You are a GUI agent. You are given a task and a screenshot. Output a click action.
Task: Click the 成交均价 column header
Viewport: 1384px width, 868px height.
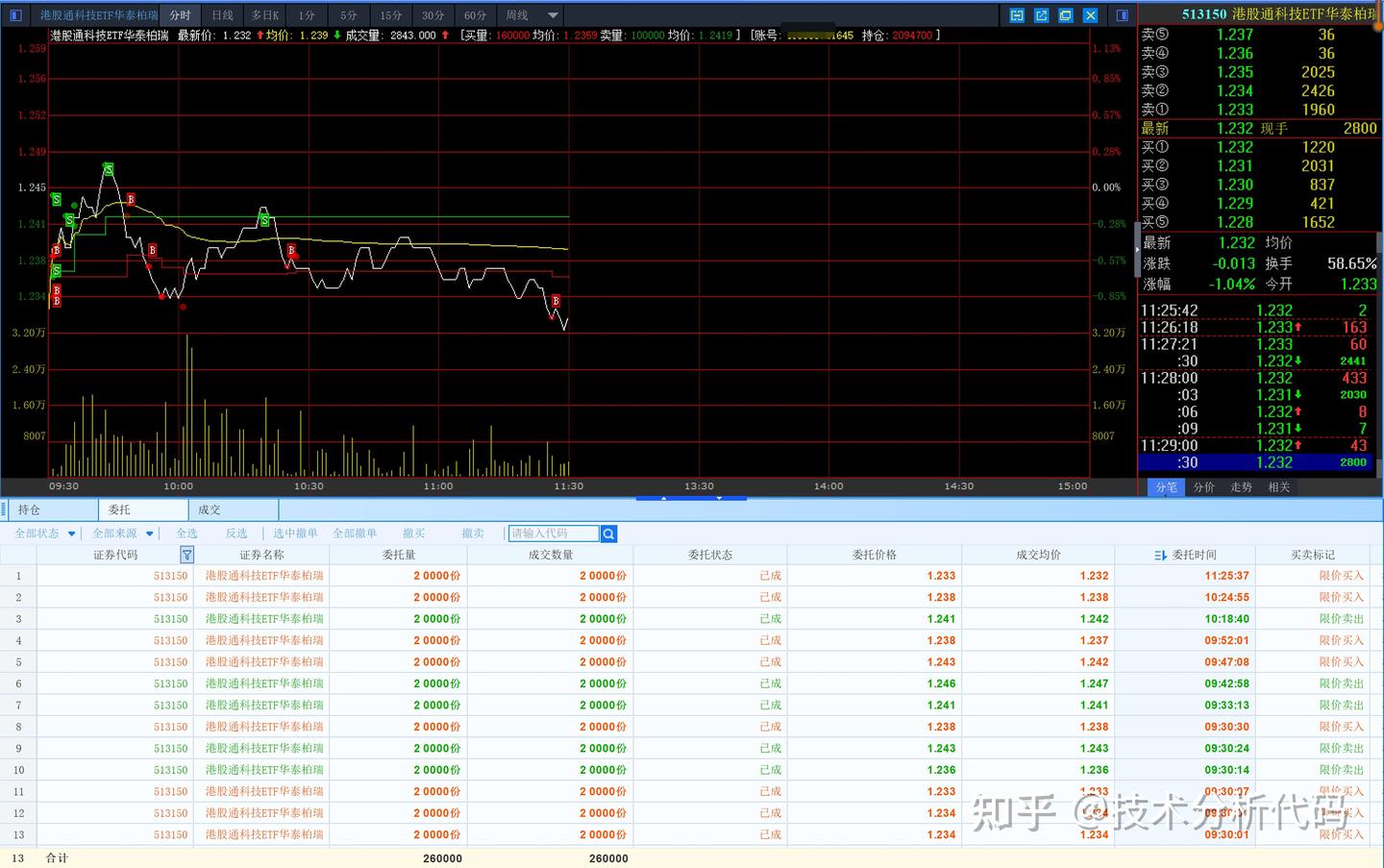(x=1039, y=555)
